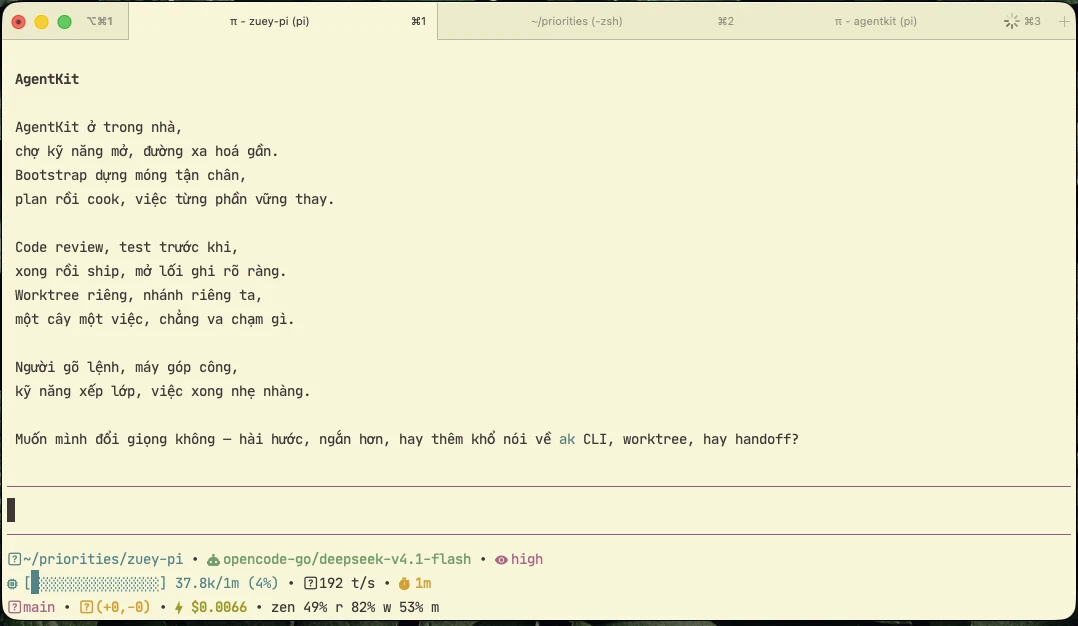The image size is (1078, 626).
Task: Click the activity spinner on agentkit tab
Action: (1011, 21)
